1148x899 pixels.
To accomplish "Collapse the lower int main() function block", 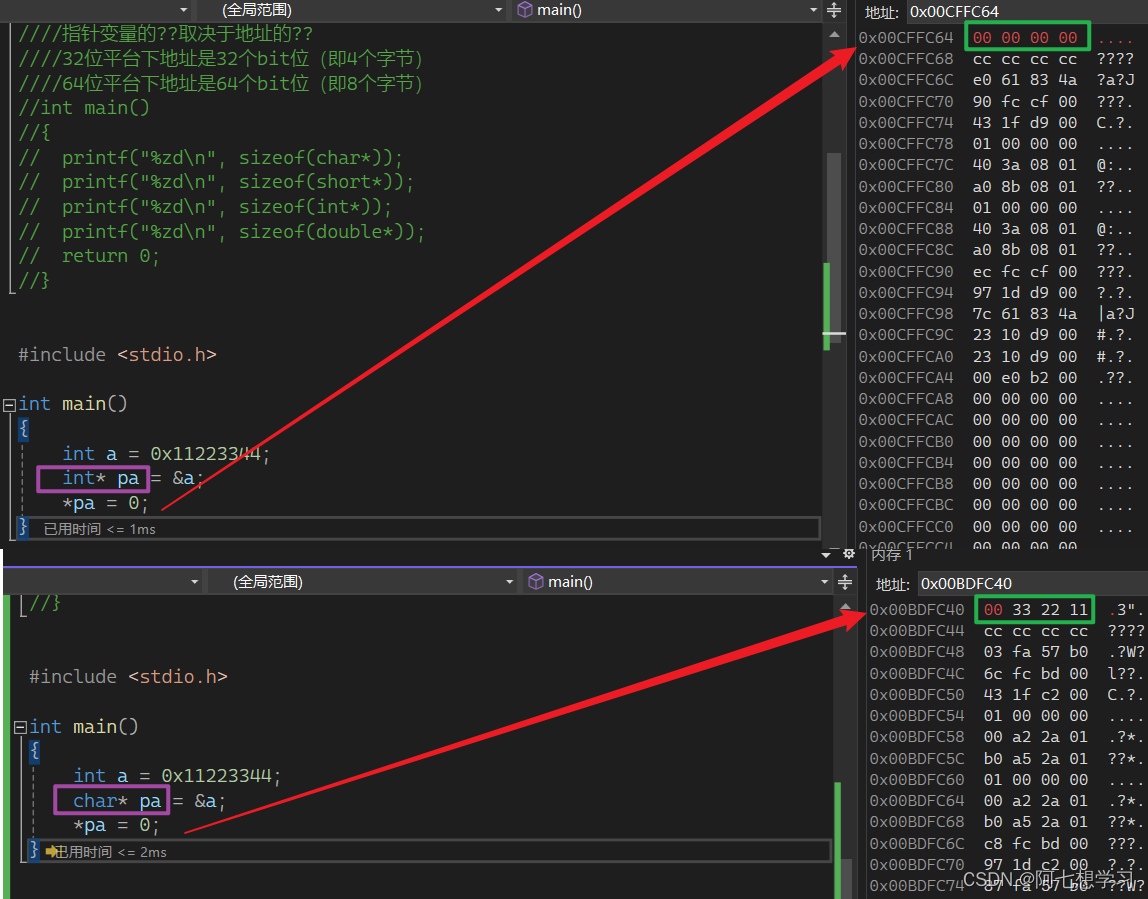I will (x=20, y=727).
